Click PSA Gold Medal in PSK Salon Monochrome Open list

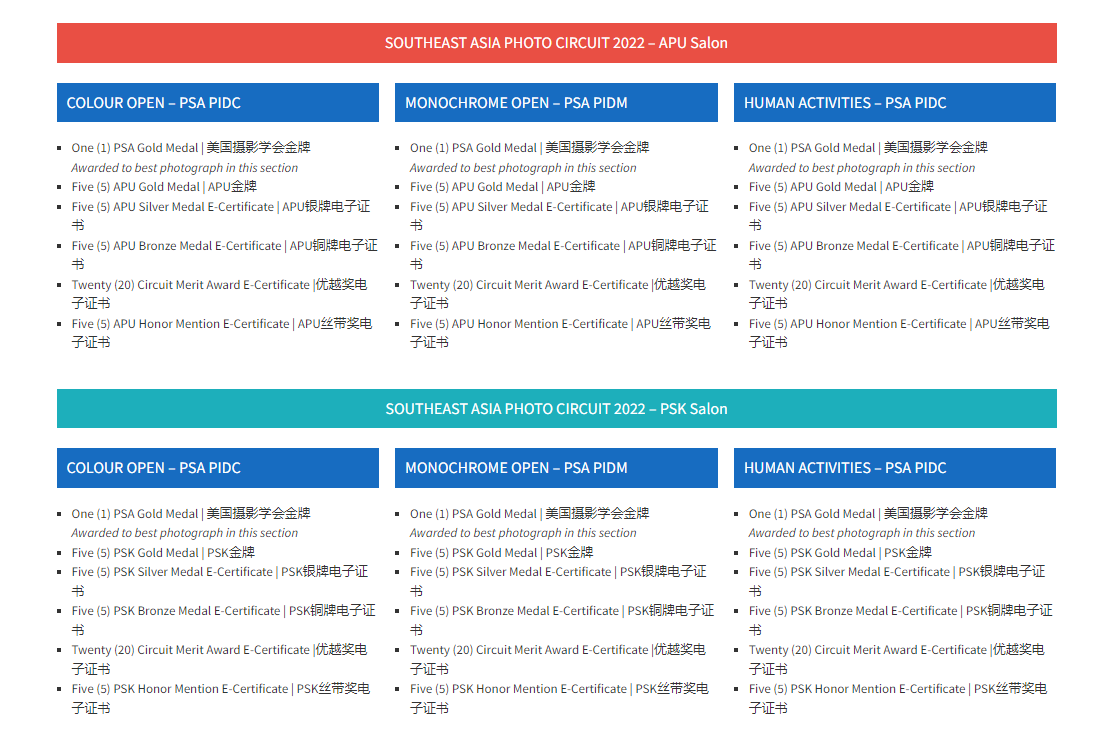click(x=530, y=514)
